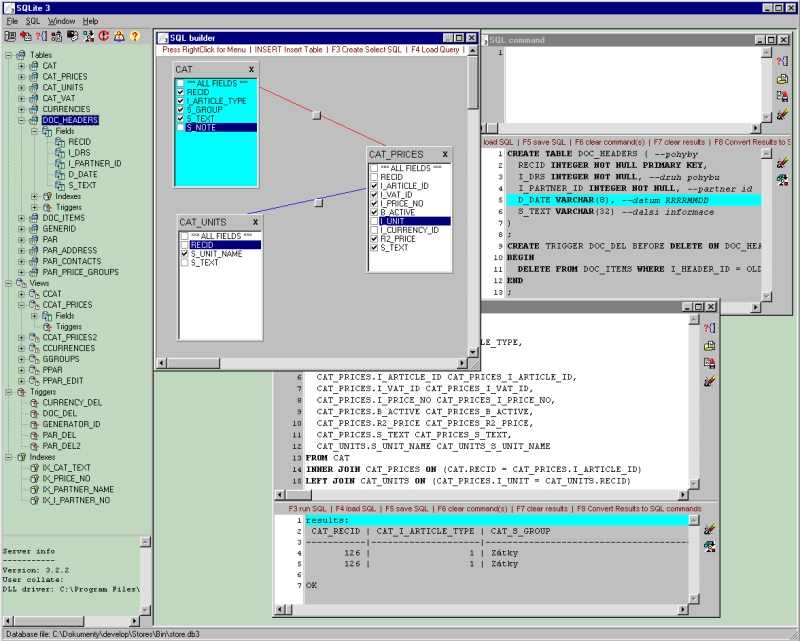Click the DOC_HEADERS table icon in the tree
Image resolution: width=800 pixels, height=641 pixels.
pyautogui.click(x=34, y=120)
